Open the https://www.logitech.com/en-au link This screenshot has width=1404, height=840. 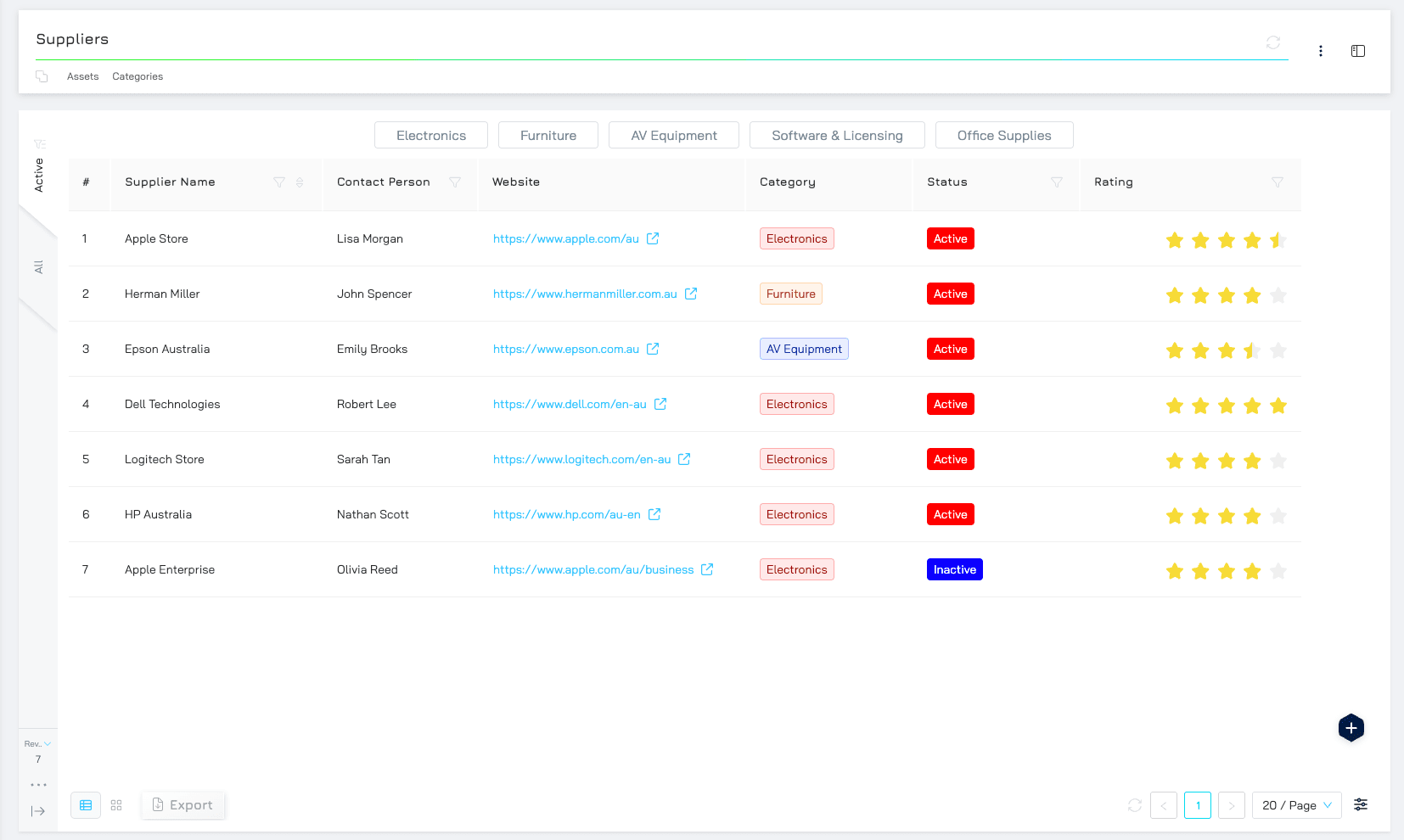click(x=581, y=459)
